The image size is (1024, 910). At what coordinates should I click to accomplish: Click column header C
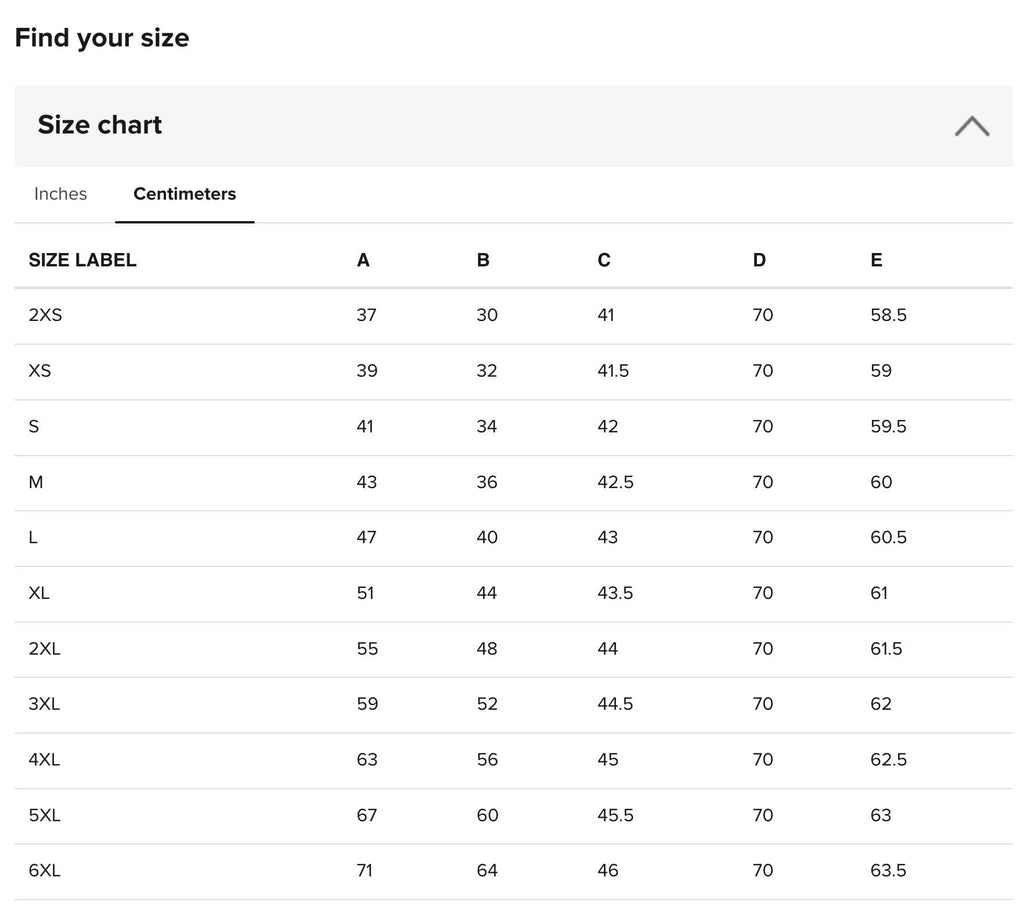(604, 260)
